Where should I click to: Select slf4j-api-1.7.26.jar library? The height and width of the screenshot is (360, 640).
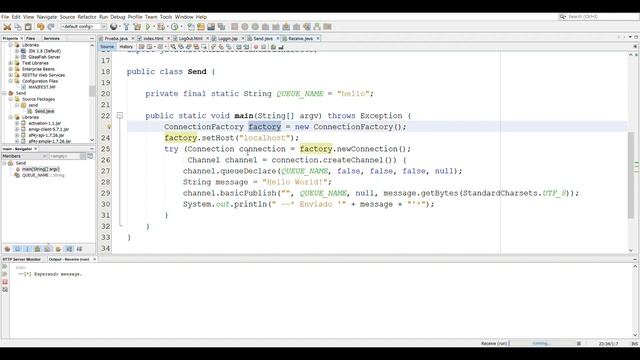[x=46, y=135]
